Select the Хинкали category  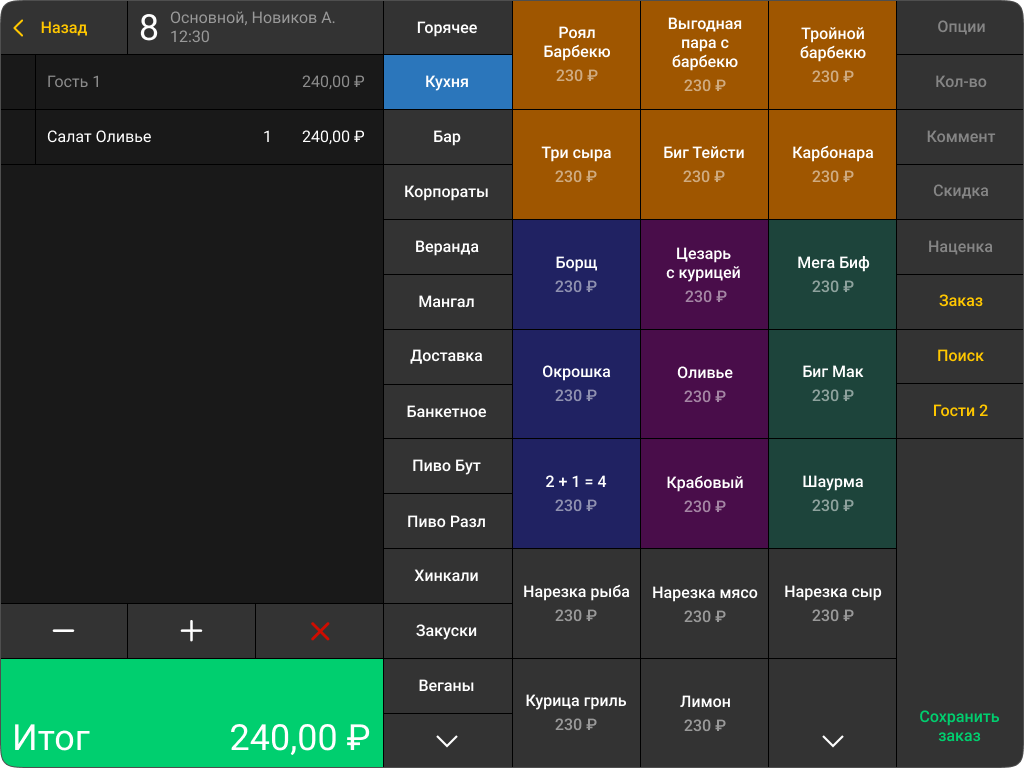(447, 576)
